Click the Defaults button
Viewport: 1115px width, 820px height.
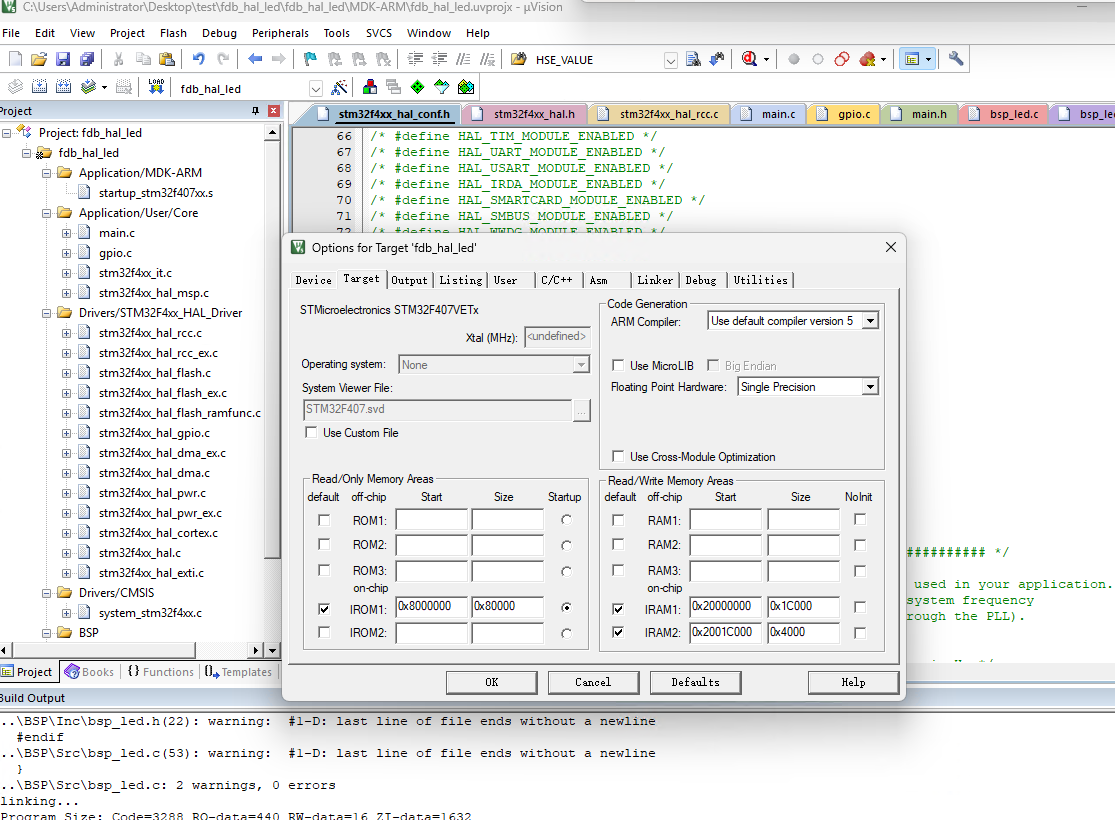[695, 682]
